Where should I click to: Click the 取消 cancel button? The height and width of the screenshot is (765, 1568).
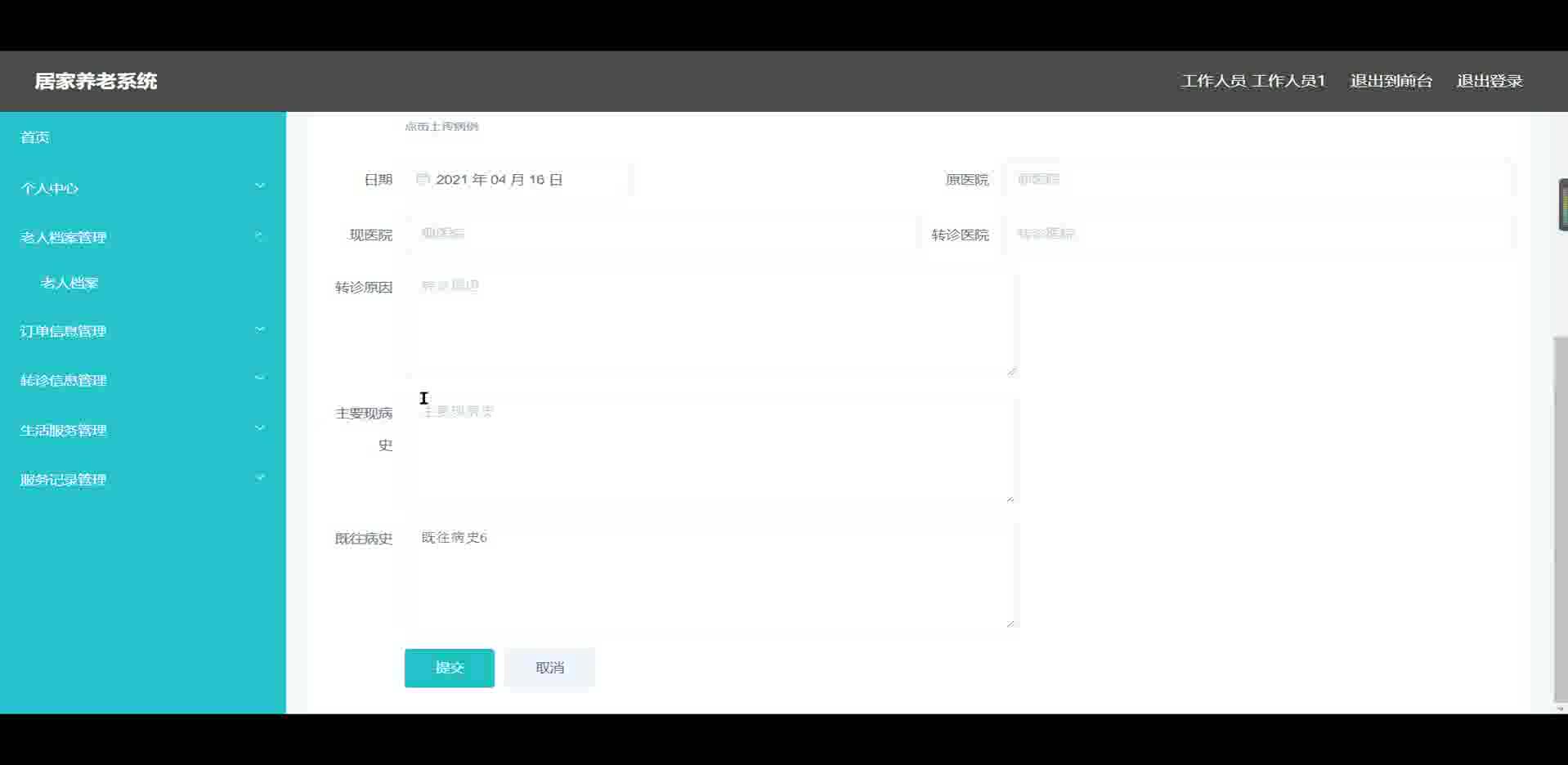coord(549,668)
